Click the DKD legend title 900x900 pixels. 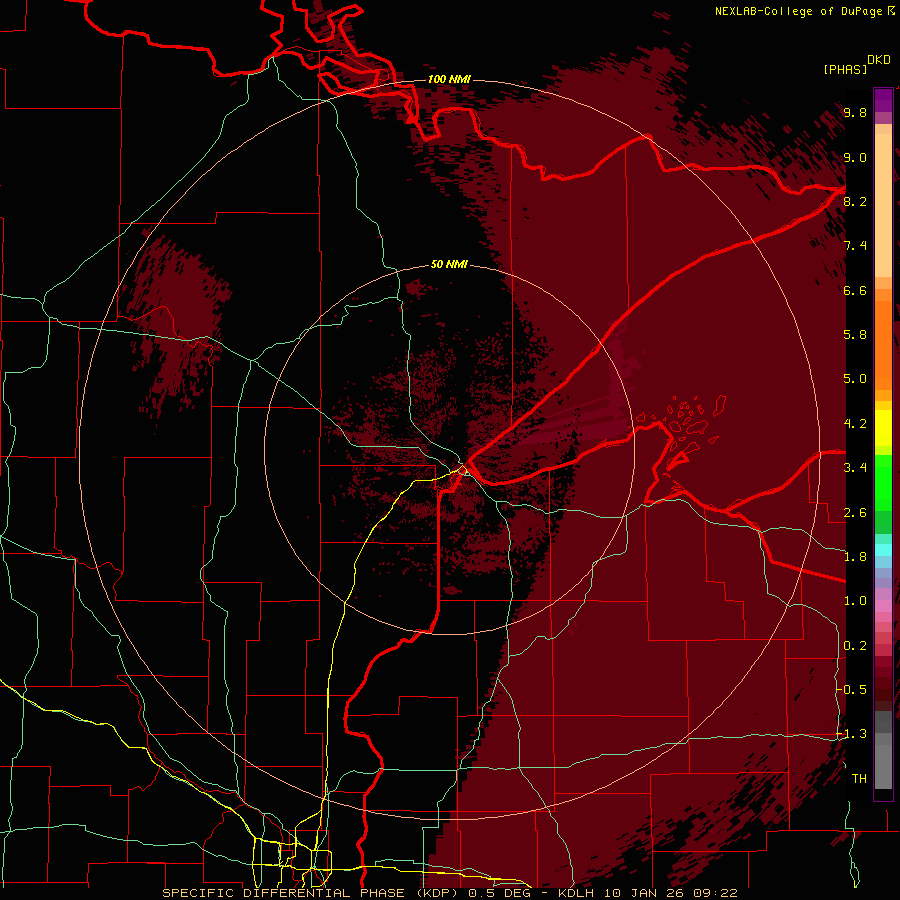879,60
